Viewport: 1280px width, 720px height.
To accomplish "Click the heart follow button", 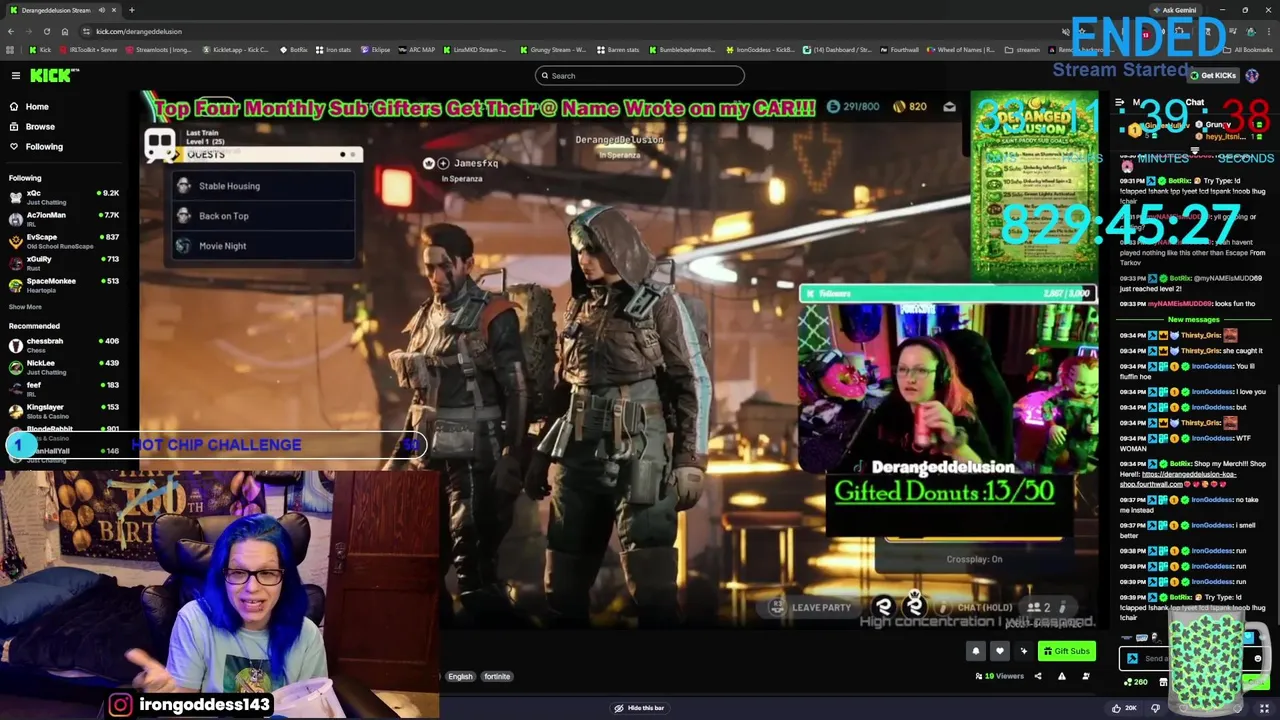I will click(x=999, y=651).
